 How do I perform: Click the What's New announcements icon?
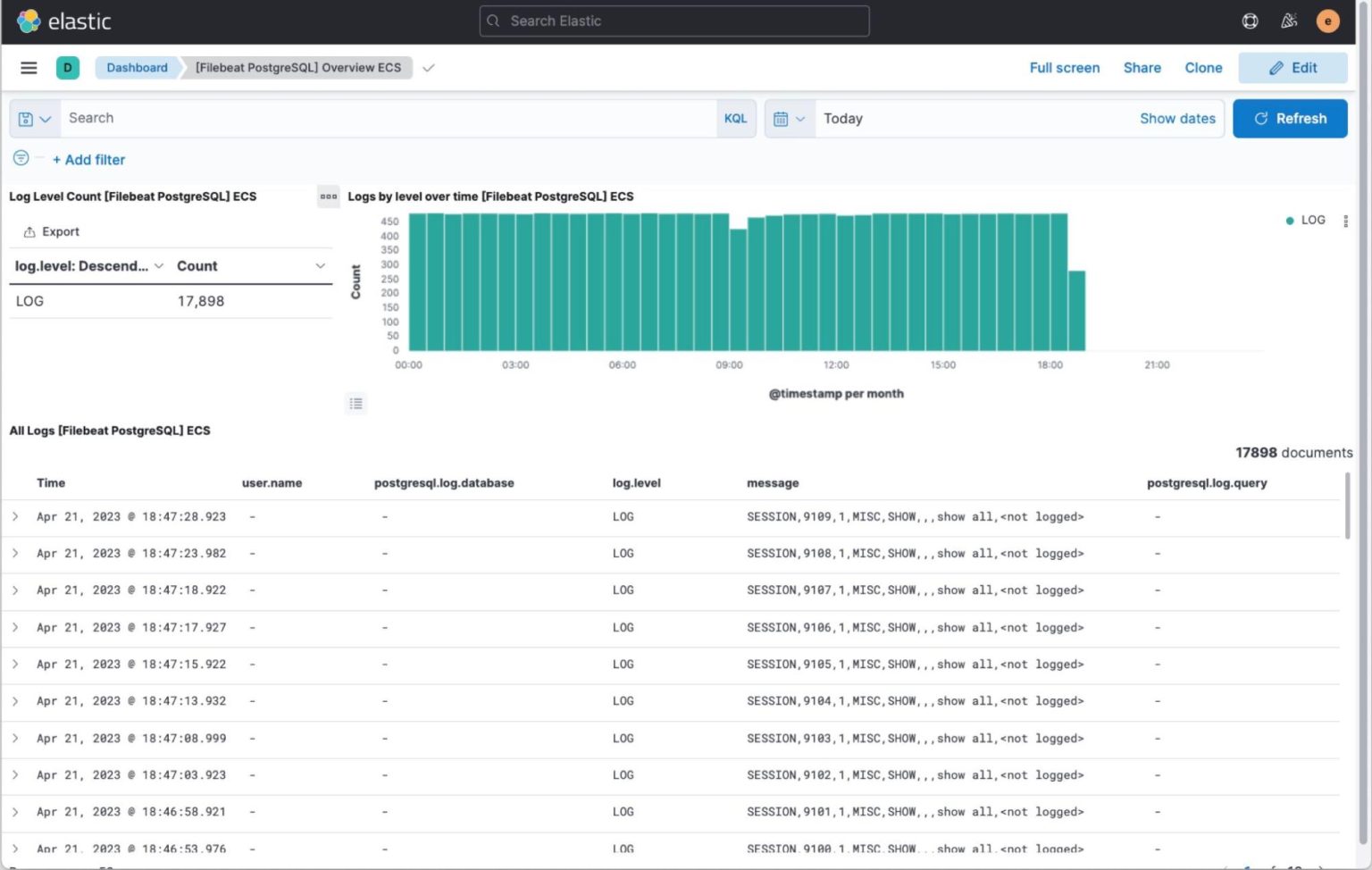tap(1289, 21)
